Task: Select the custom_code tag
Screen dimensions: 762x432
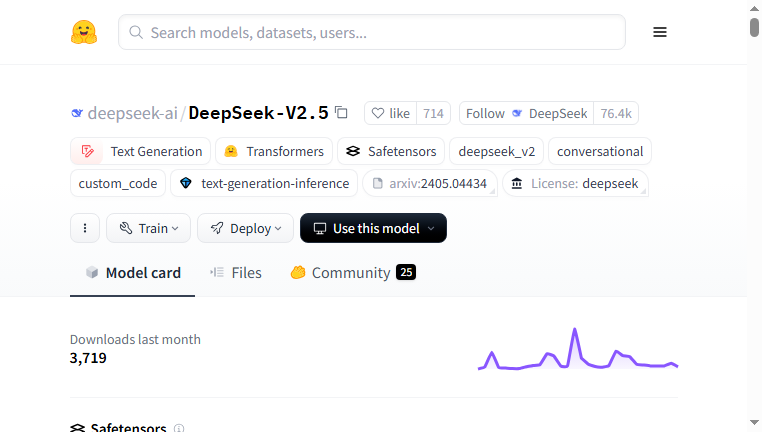Action: [x=118, y=183]
